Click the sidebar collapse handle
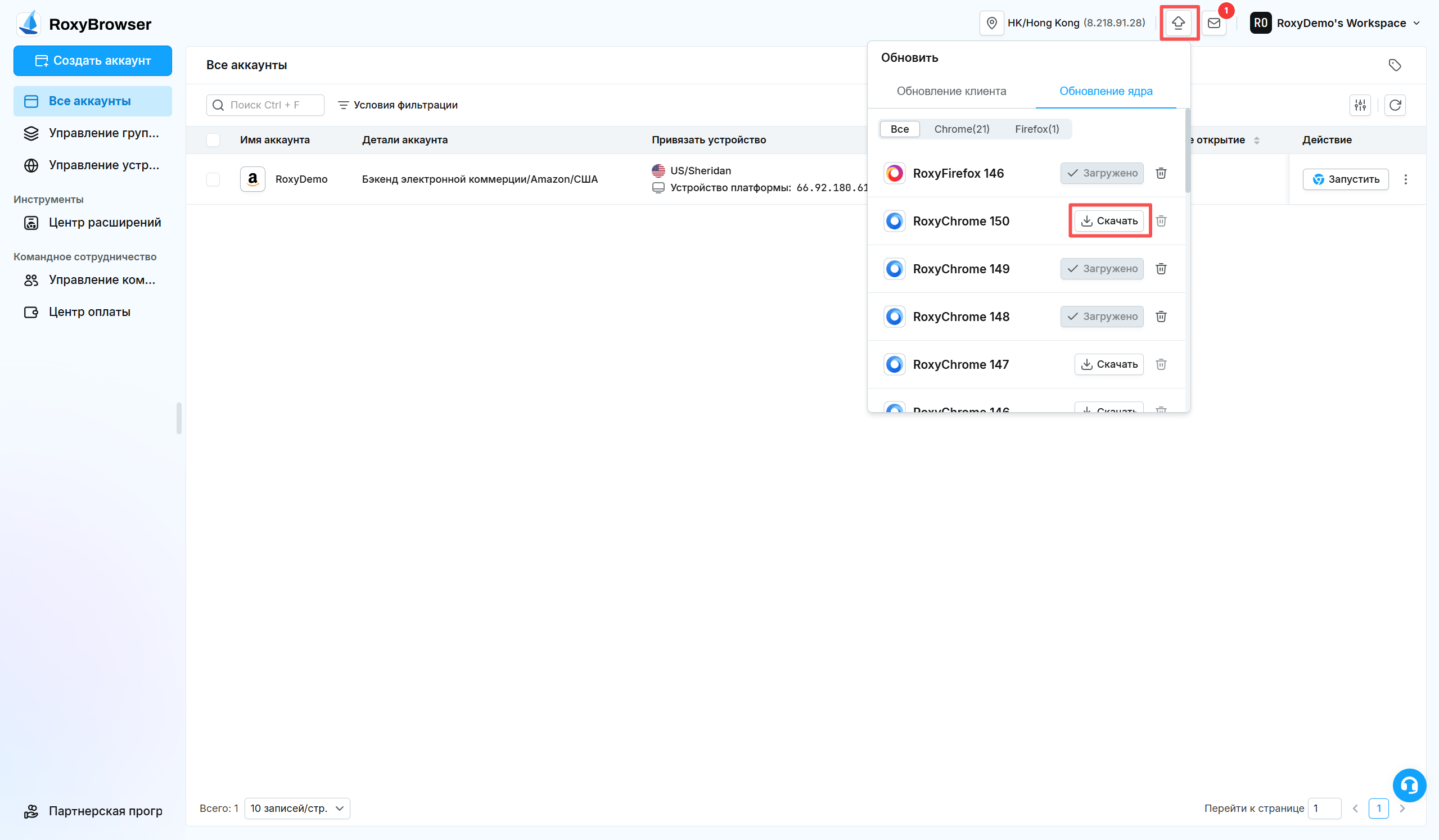1439x840 pixels. pos(179,418)
